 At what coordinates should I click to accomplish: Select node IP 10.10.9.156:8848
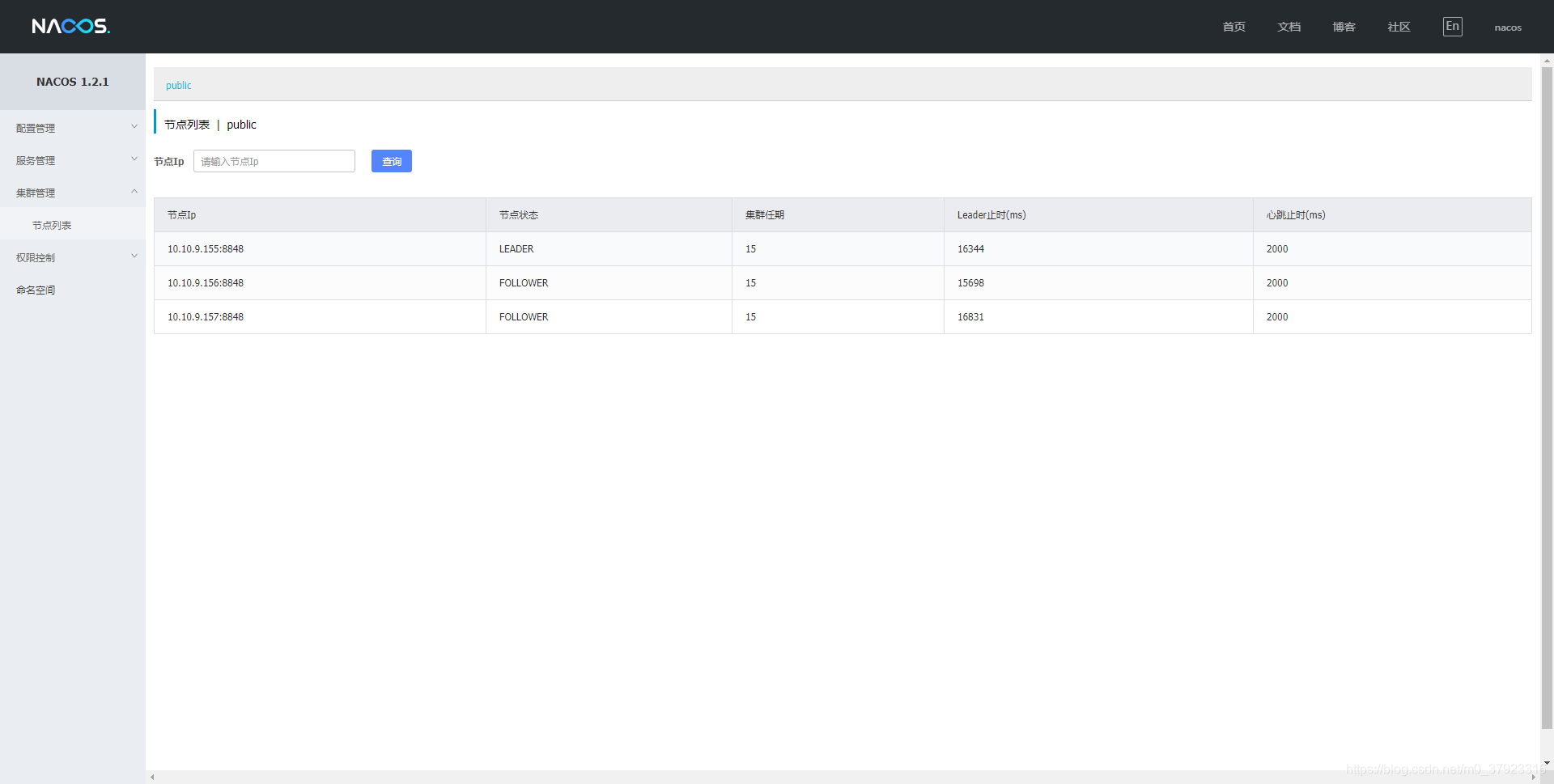206,283
